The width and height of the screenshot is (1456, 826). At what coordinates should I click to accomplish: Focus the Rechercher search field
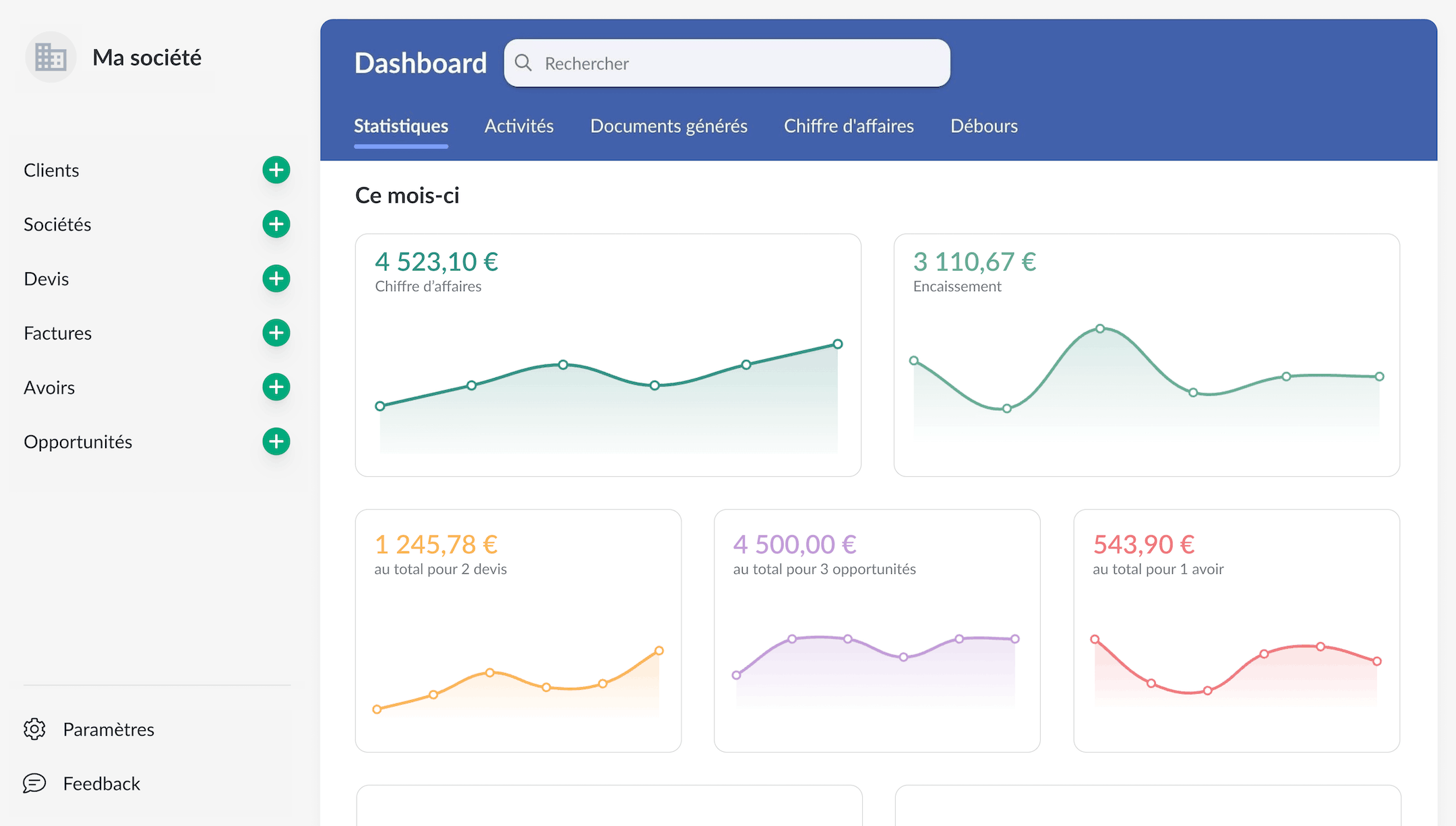727,63
